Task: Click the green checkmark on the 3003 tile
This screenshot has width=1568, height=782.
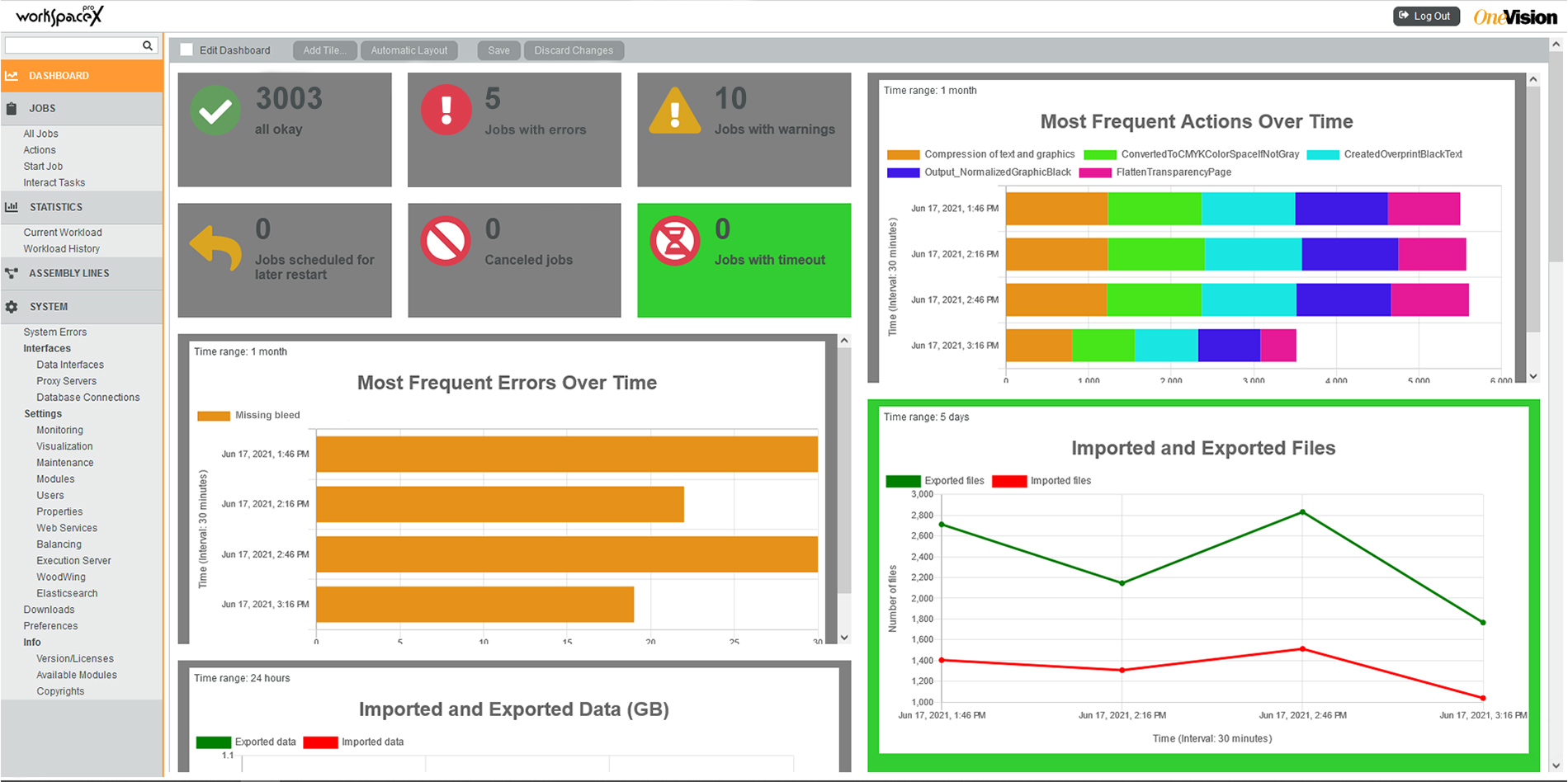Action: tap(215, 107)
